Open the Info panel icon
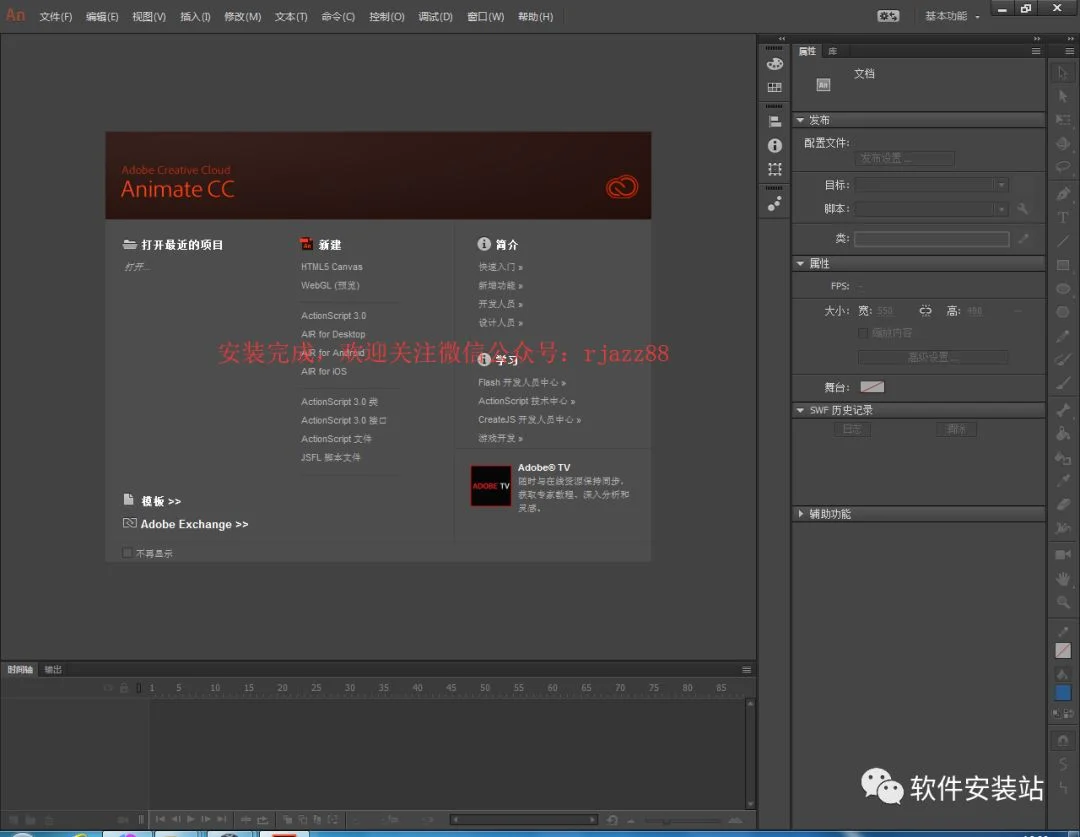 pyautogui.click(x=775, y=145)
